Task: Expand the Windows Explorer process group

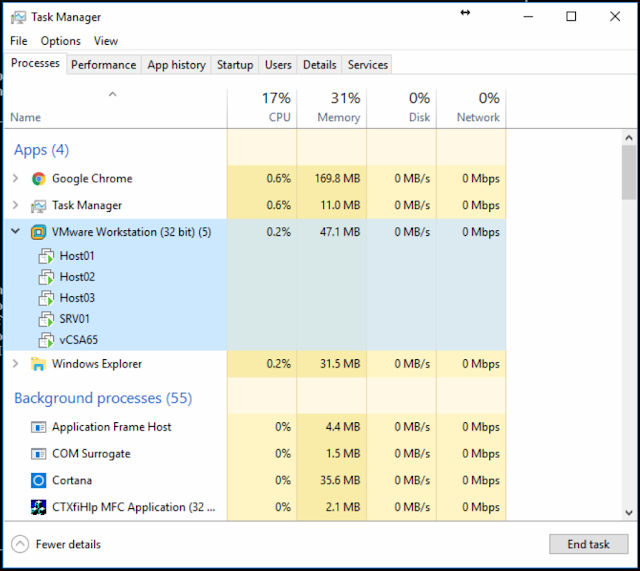Action: tap(16, 363)
